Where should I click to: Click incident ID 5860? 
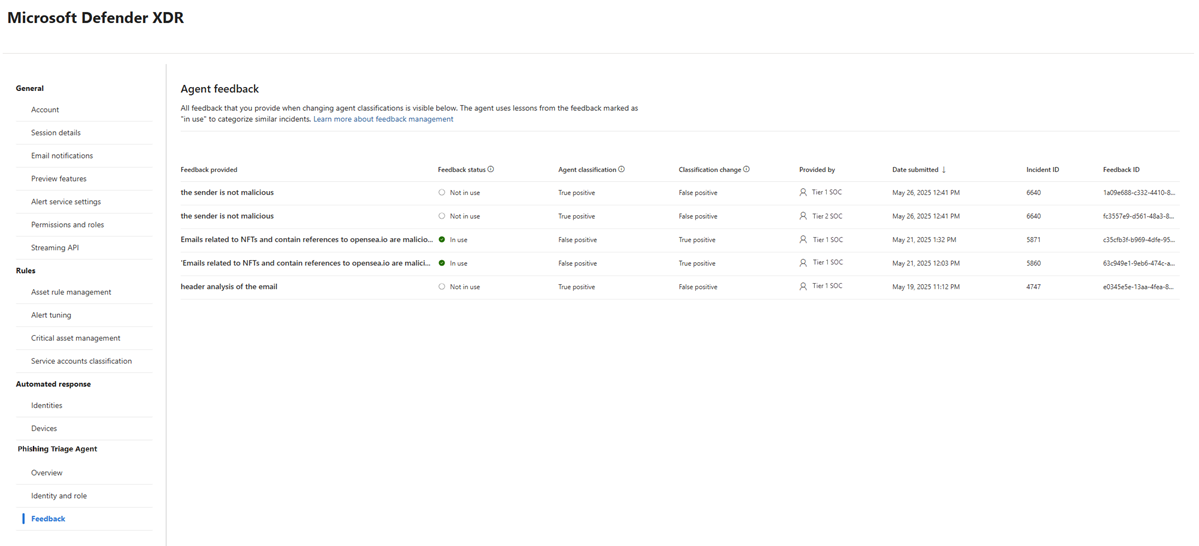1034,262
